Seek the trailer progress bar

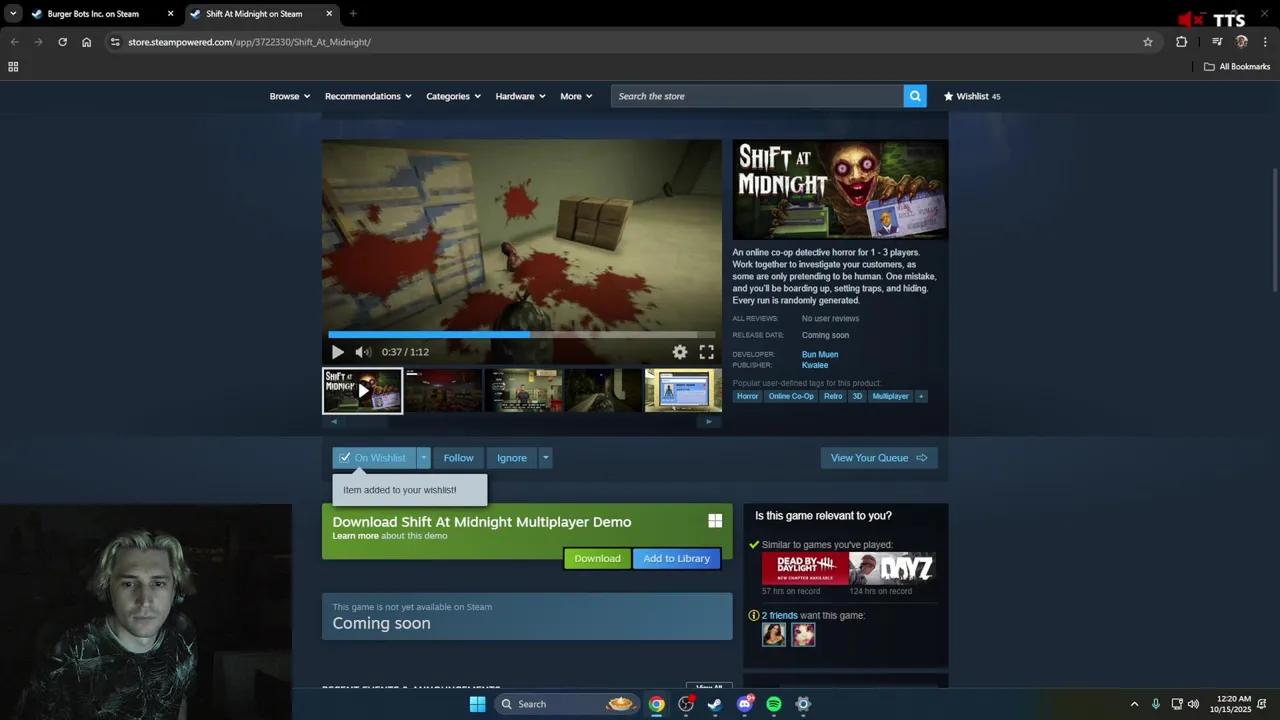(x=522, y=334)
